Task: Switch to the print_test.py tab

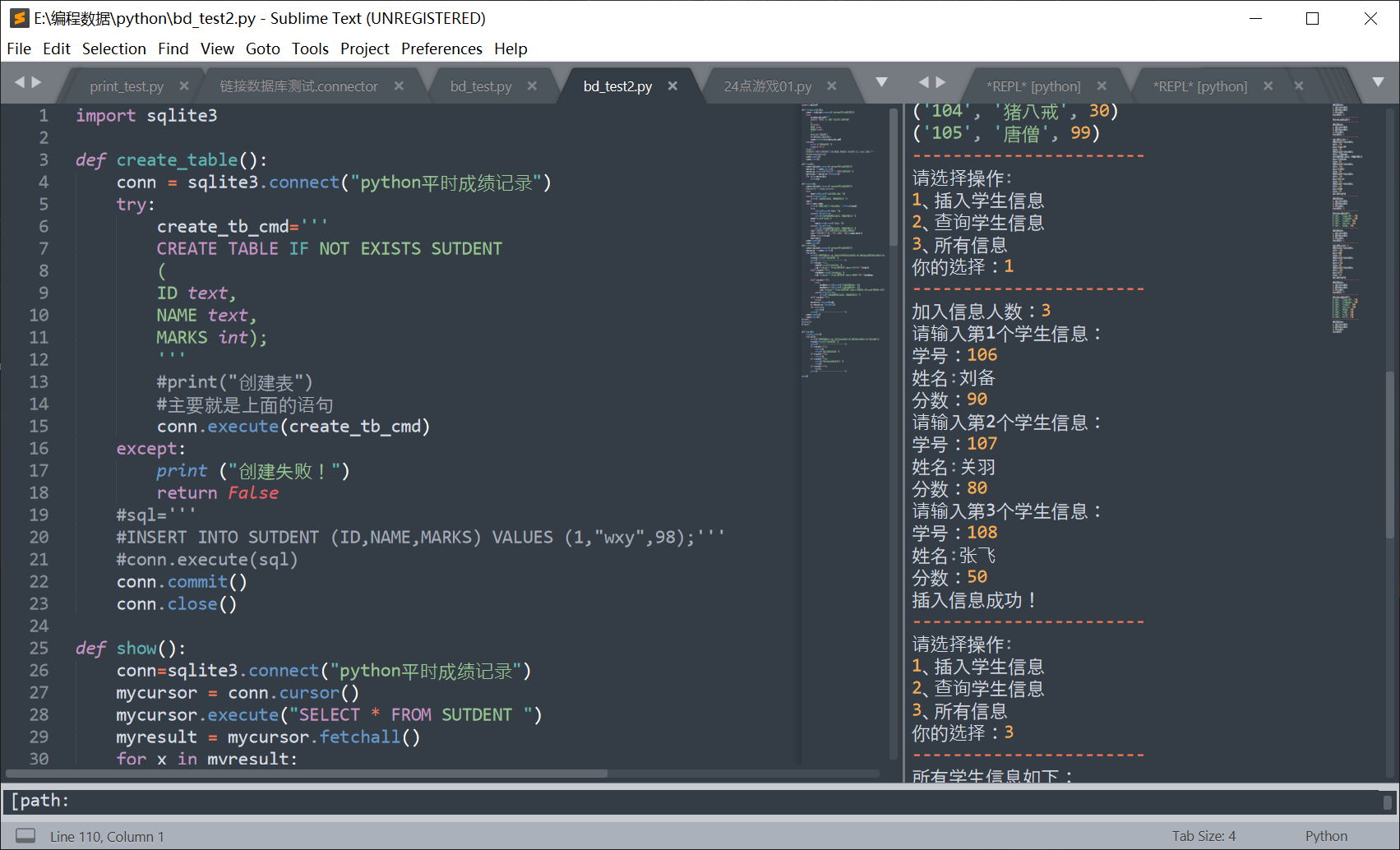Action: (127, 85)
